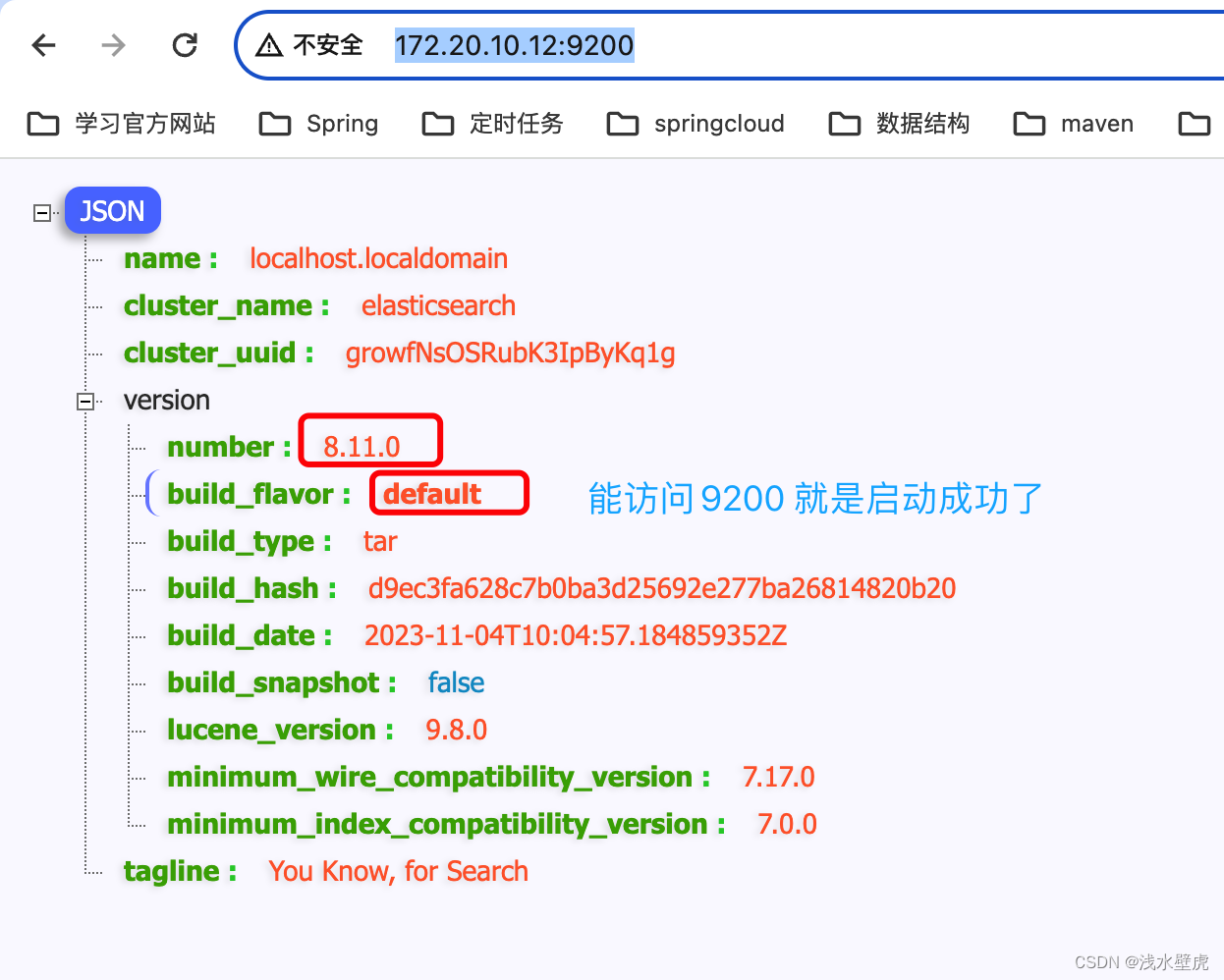Click the build_type value tar

click(x=380, y=542)
